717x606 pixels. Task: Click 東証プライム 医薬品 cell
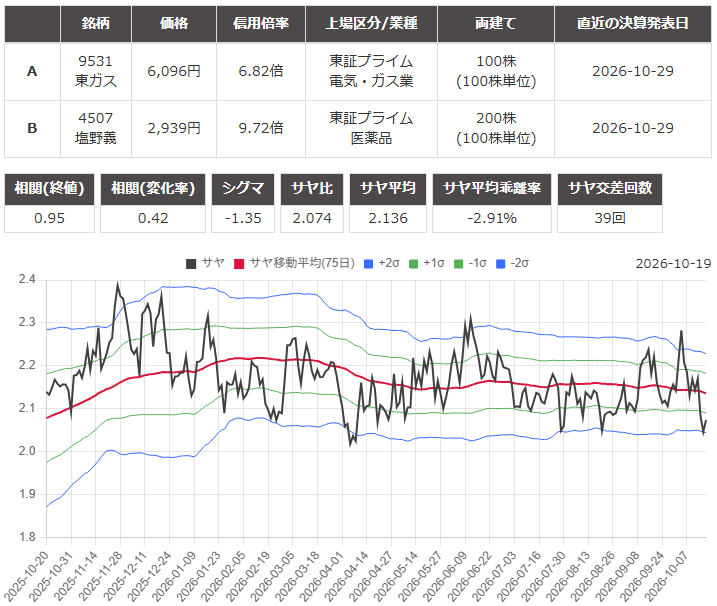click(x=371, y=129)
